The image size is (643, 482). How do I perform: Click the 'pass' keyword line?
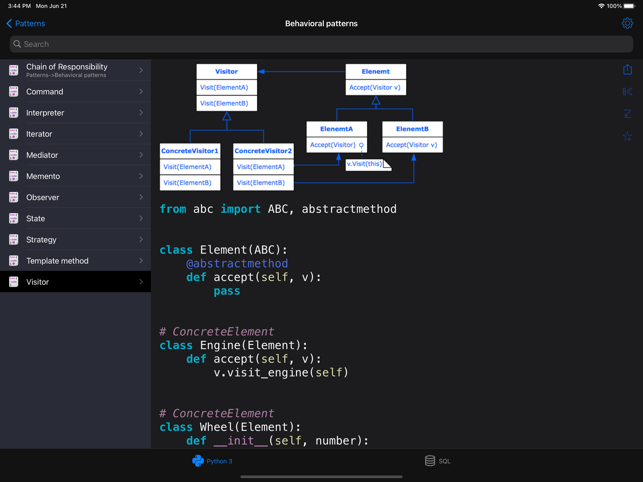[x=227, y=291]
